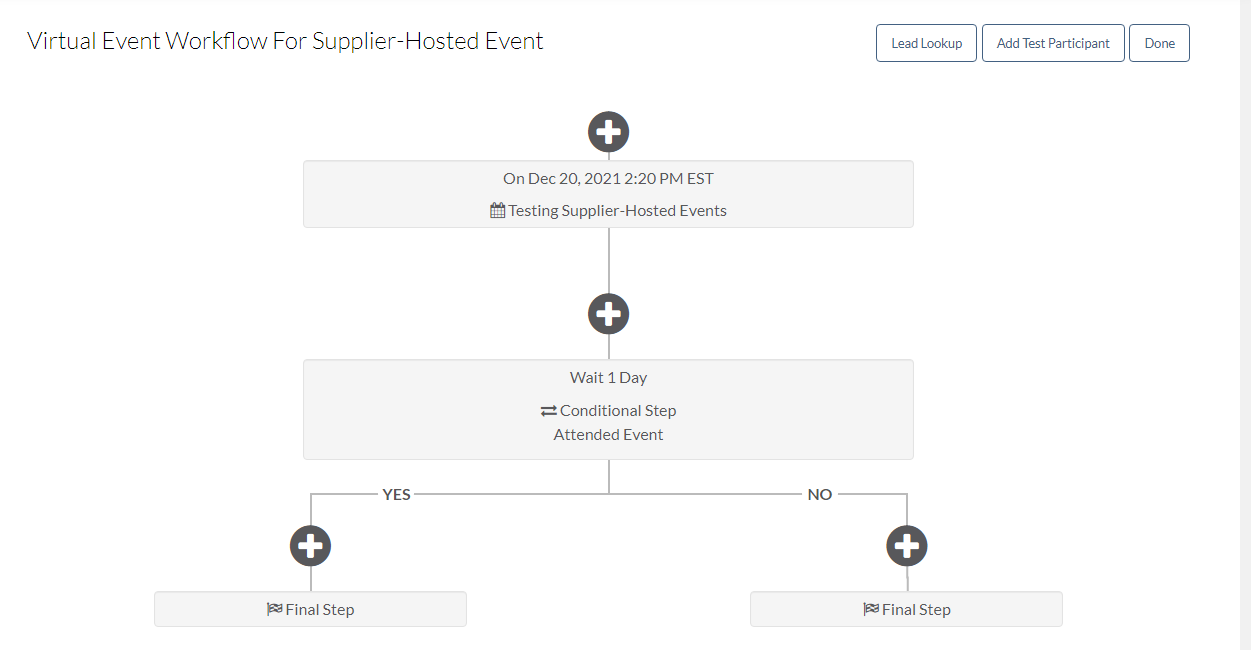Click the calendar icon next to Testing Supplier-Hosted Events

pyautogui.click(x=496, y=210)
